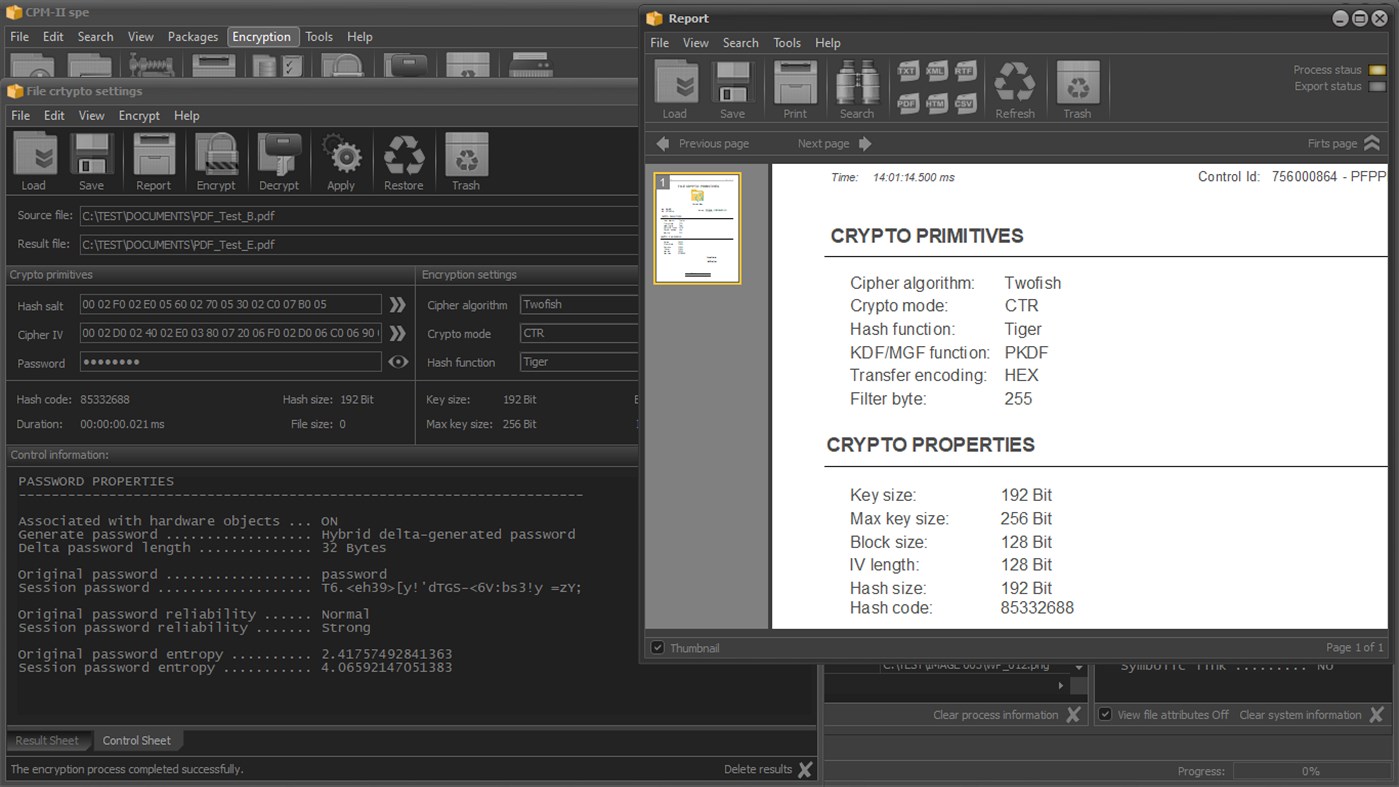The width and height of the screenshot is (1399, 787).
Task: Open the Encryption menu in main window
Action: pos(261,37)
